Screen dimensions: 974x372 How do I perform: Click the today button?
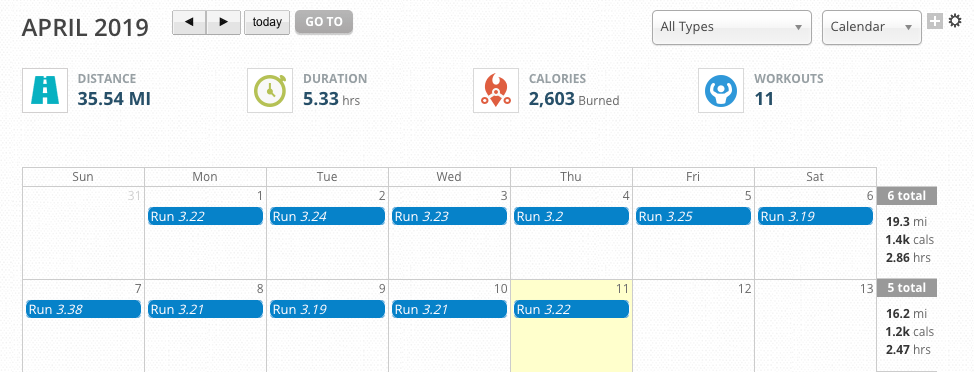point(267,22)
